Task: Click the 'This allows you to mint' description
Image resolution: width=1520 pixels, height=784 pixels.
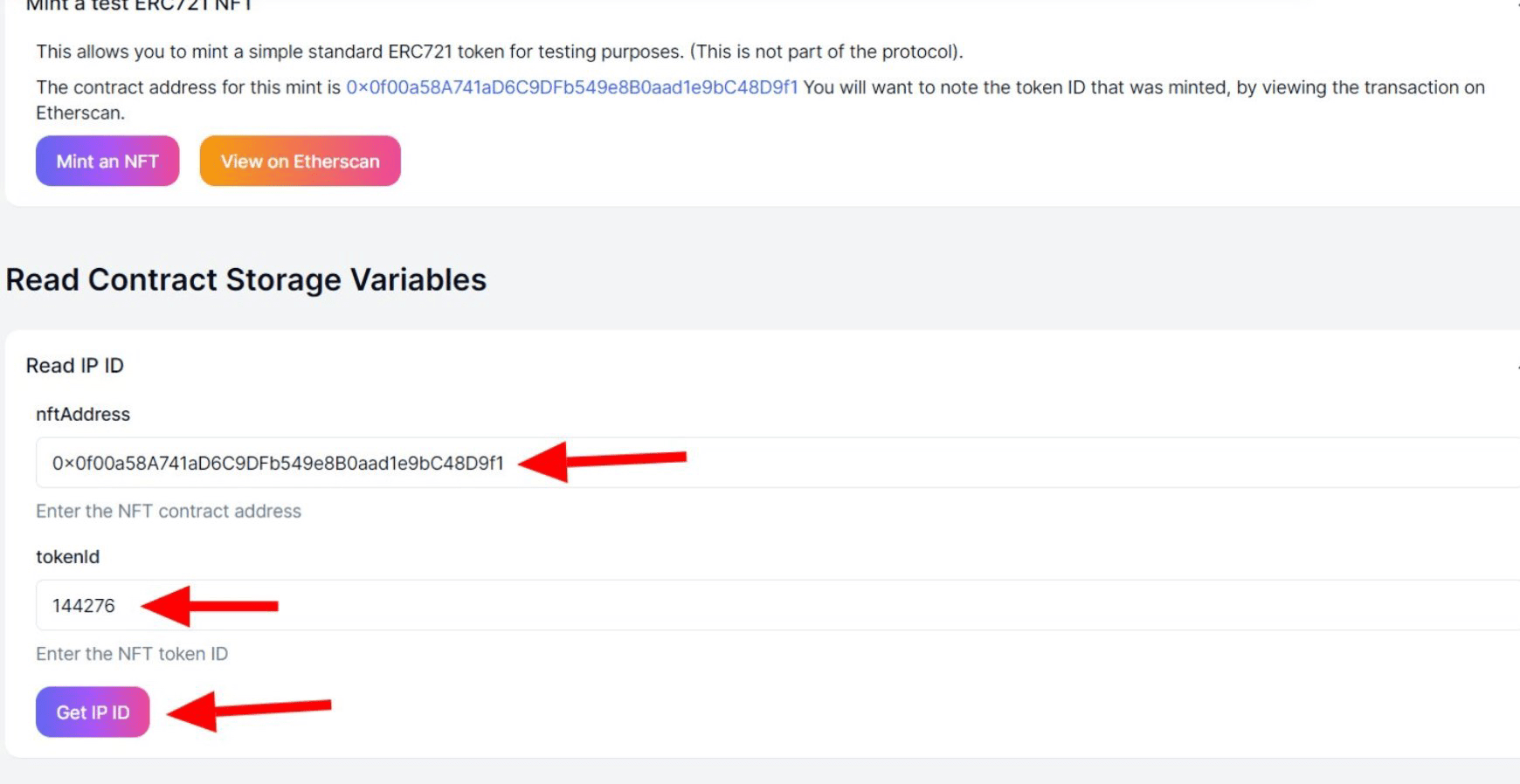Action: point(359,52)
